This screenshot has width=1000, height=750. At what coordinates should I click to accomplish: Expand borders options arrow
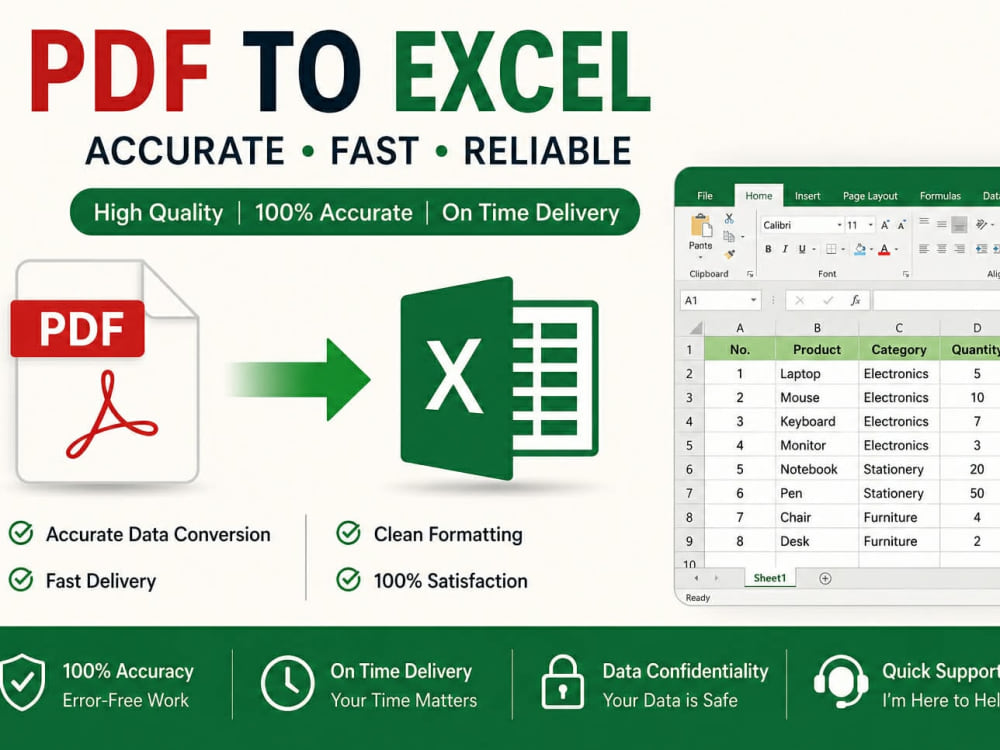(843, 249)
